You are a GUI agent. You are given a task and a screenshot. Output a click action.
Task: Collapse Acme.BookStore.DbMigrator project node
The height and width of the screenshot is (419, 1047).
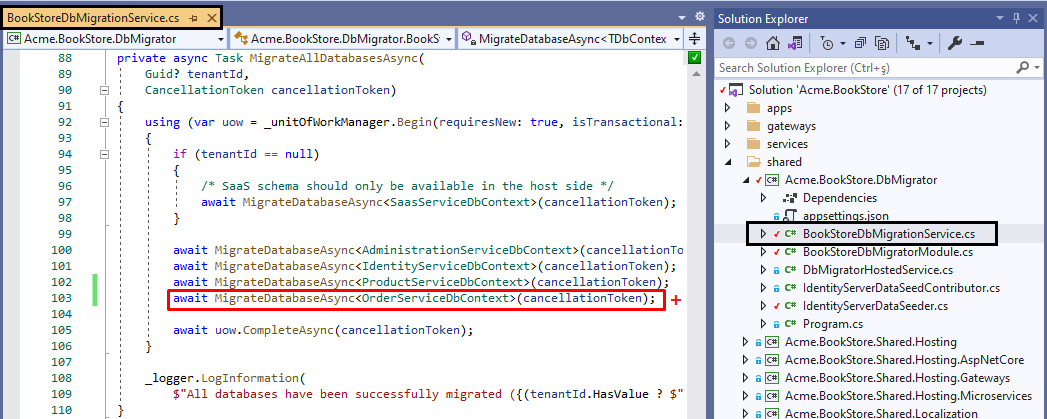point(746,180)
